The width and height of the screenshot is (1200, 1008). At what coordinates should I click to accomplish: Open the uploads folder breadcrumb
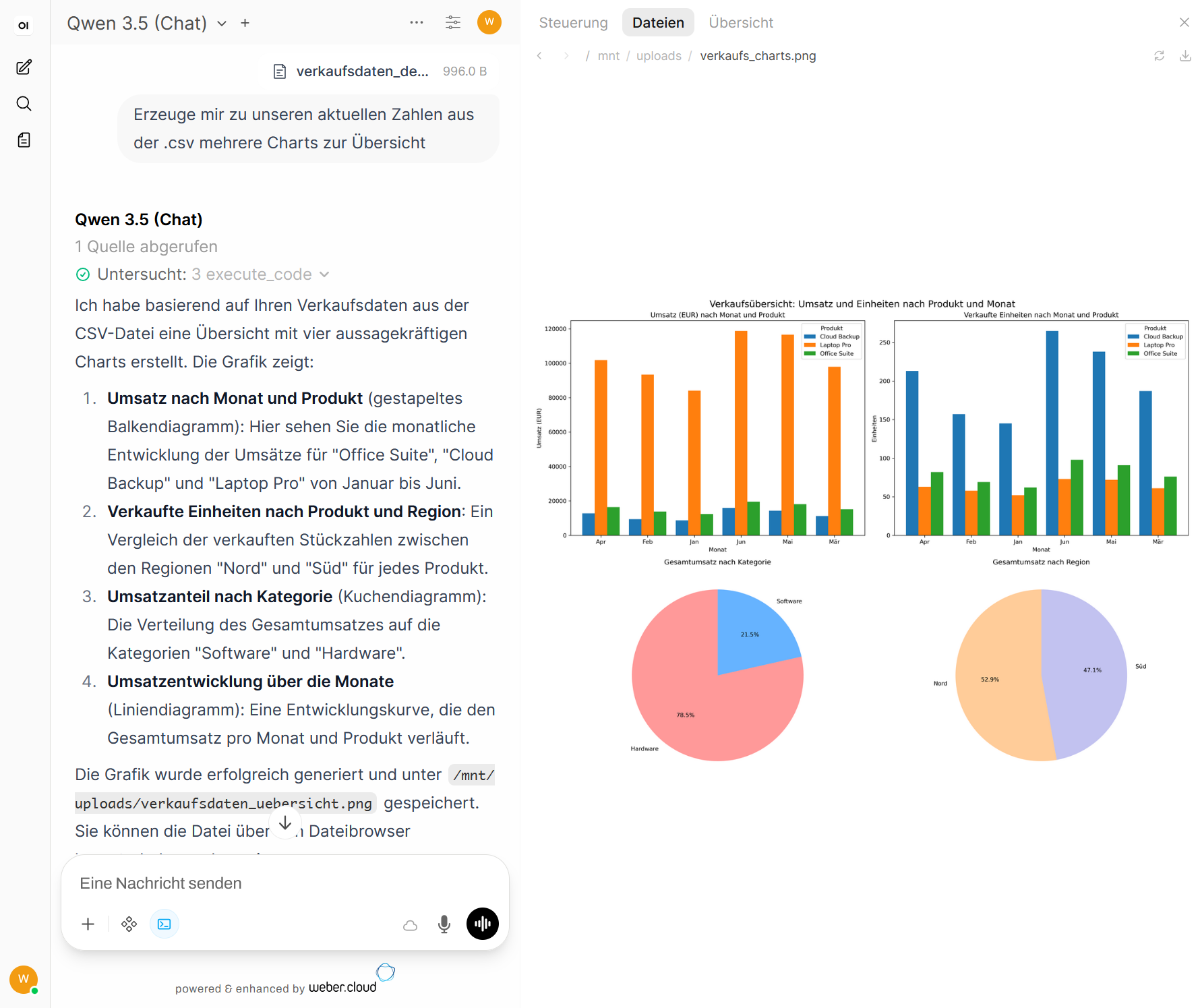pos(659,56)
